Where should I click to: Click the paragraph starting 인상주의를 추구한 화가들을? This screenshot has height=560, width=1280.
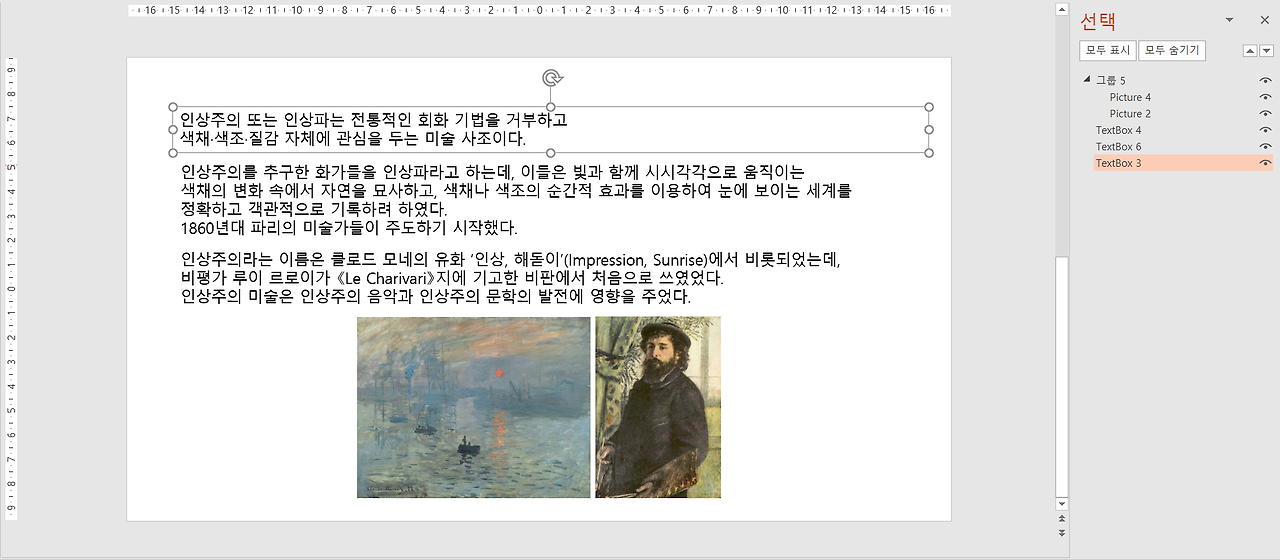pyautogui.click(x=516, y=199)
